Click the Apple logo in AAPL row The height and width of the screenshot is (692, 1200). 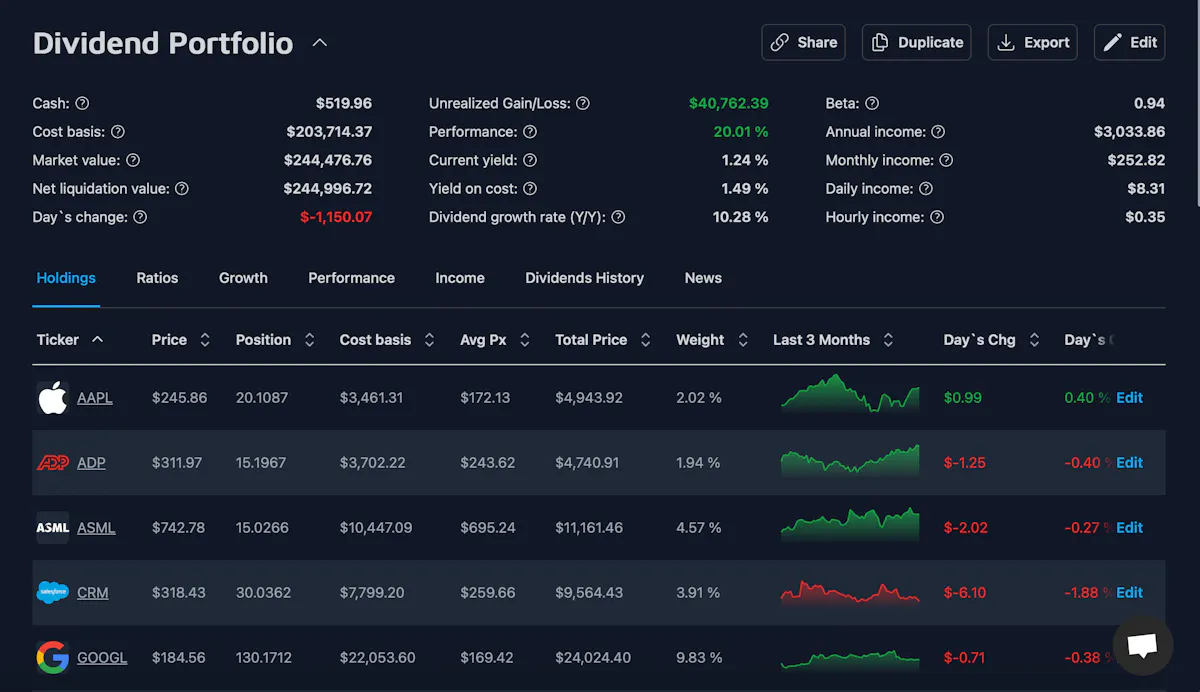[x=53, y=398]
